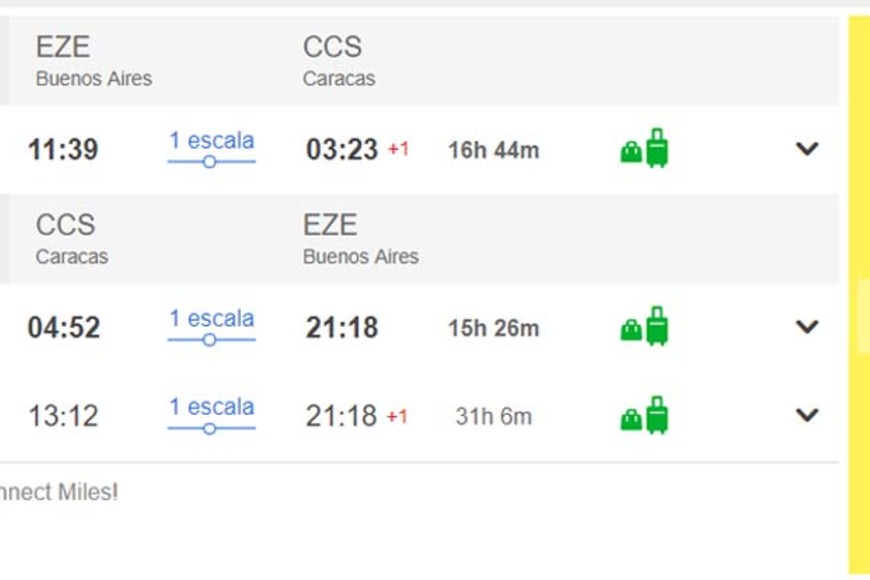Select the 11:39 EZE to CCS flight
The height and width of the screenshot is (580, 870).
[63, 150]
